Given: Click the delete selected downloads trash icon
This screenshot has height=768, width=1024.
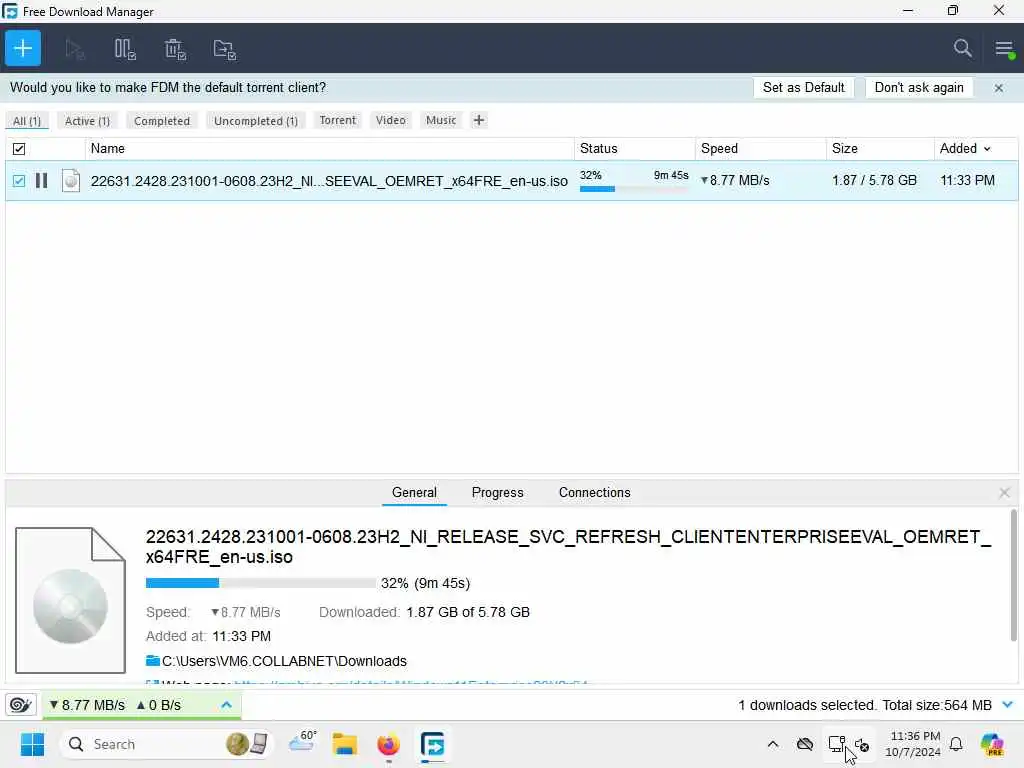Looking at the screenshot, I should [174, 49].
